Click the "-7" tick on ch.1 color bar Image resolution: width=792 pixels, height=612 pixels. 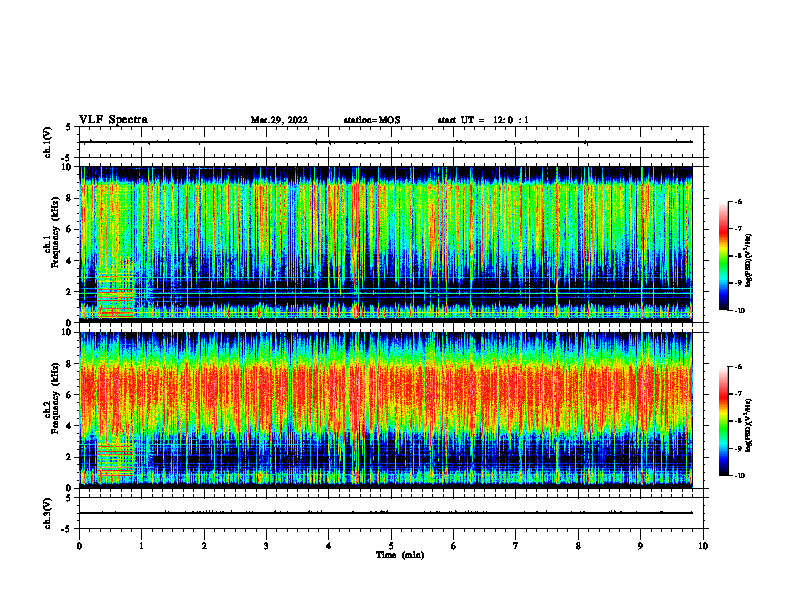click(739, 229)
